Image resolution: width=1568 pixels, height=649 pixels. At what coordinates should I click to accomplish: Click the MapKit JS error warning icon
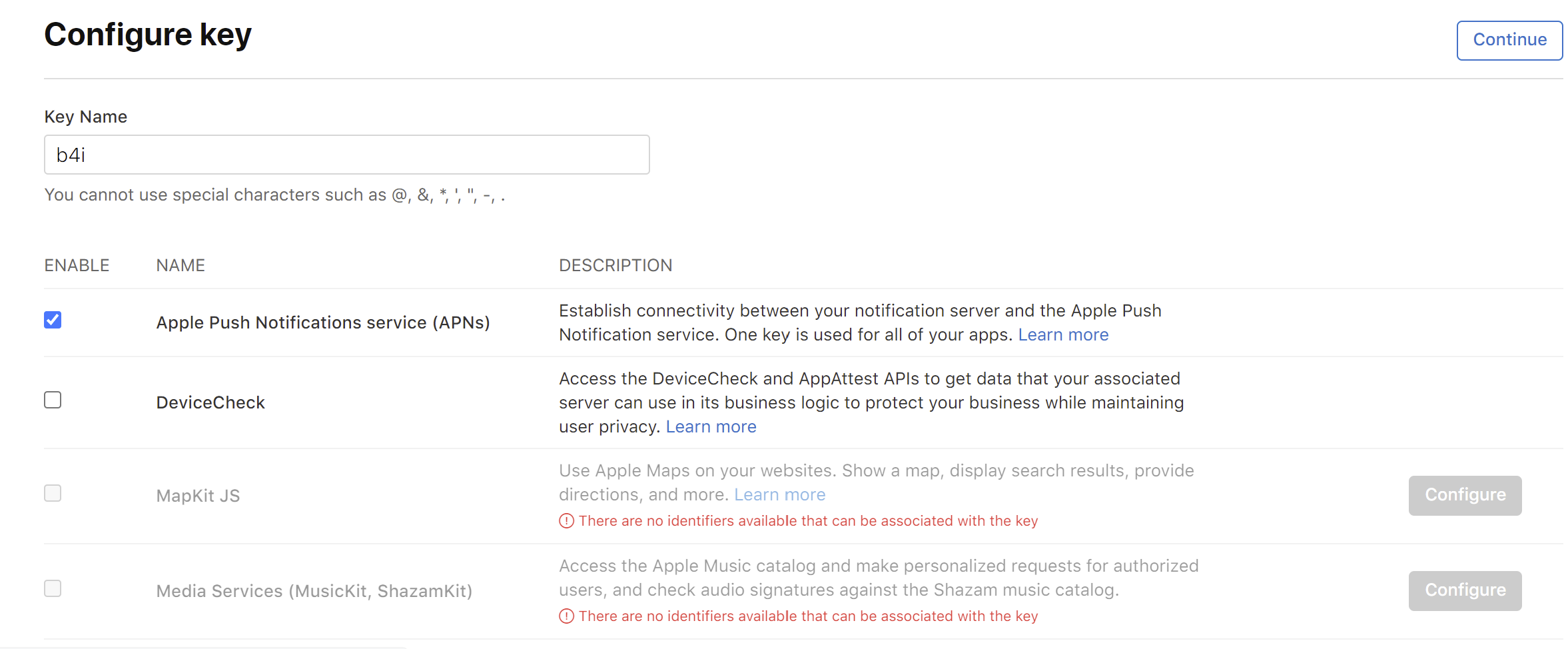[566, 521]
